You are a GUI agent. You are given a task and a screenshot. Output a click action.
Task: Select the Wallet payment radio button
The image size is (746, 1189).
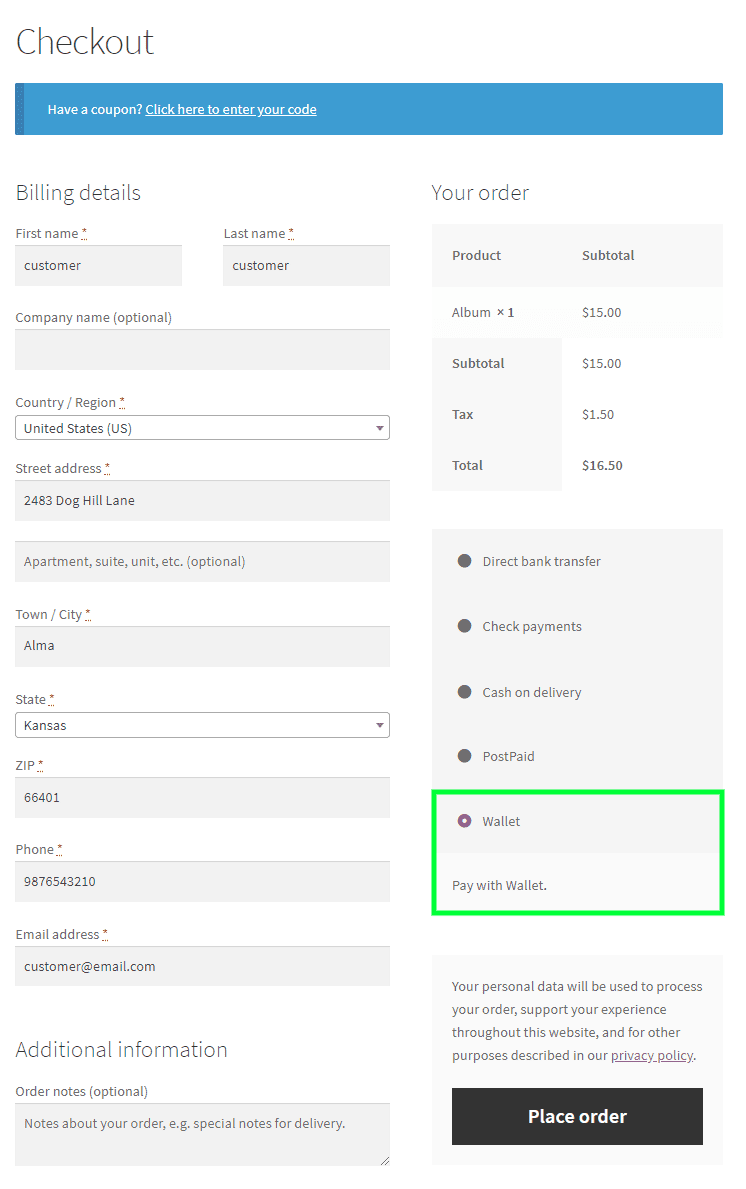click(x=464, y=821)
